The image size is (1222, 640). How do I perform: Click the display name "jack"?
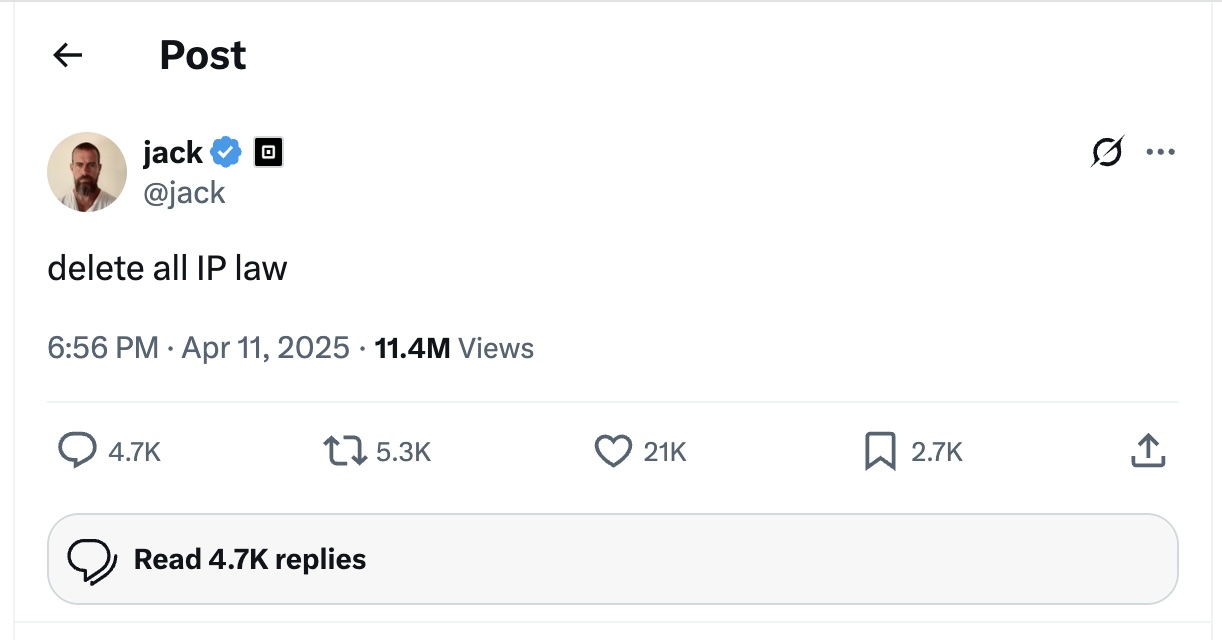(173, 153)
